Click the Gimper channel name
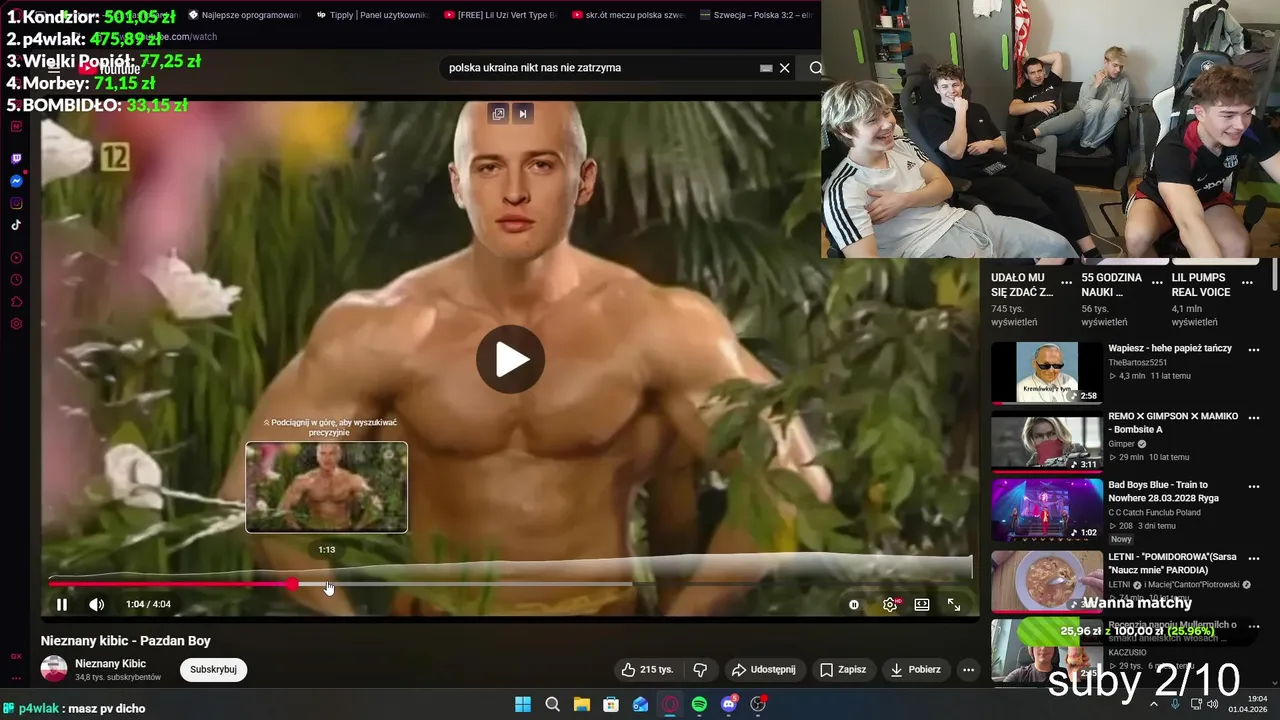 click(x=1121, y=444)
